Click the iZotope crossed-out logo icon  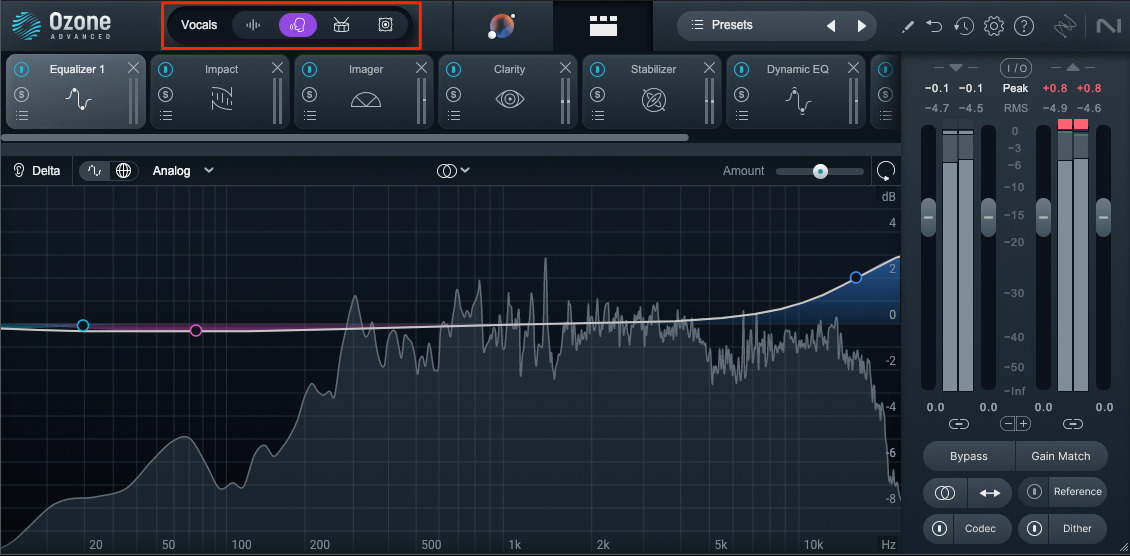(1065, 27)
